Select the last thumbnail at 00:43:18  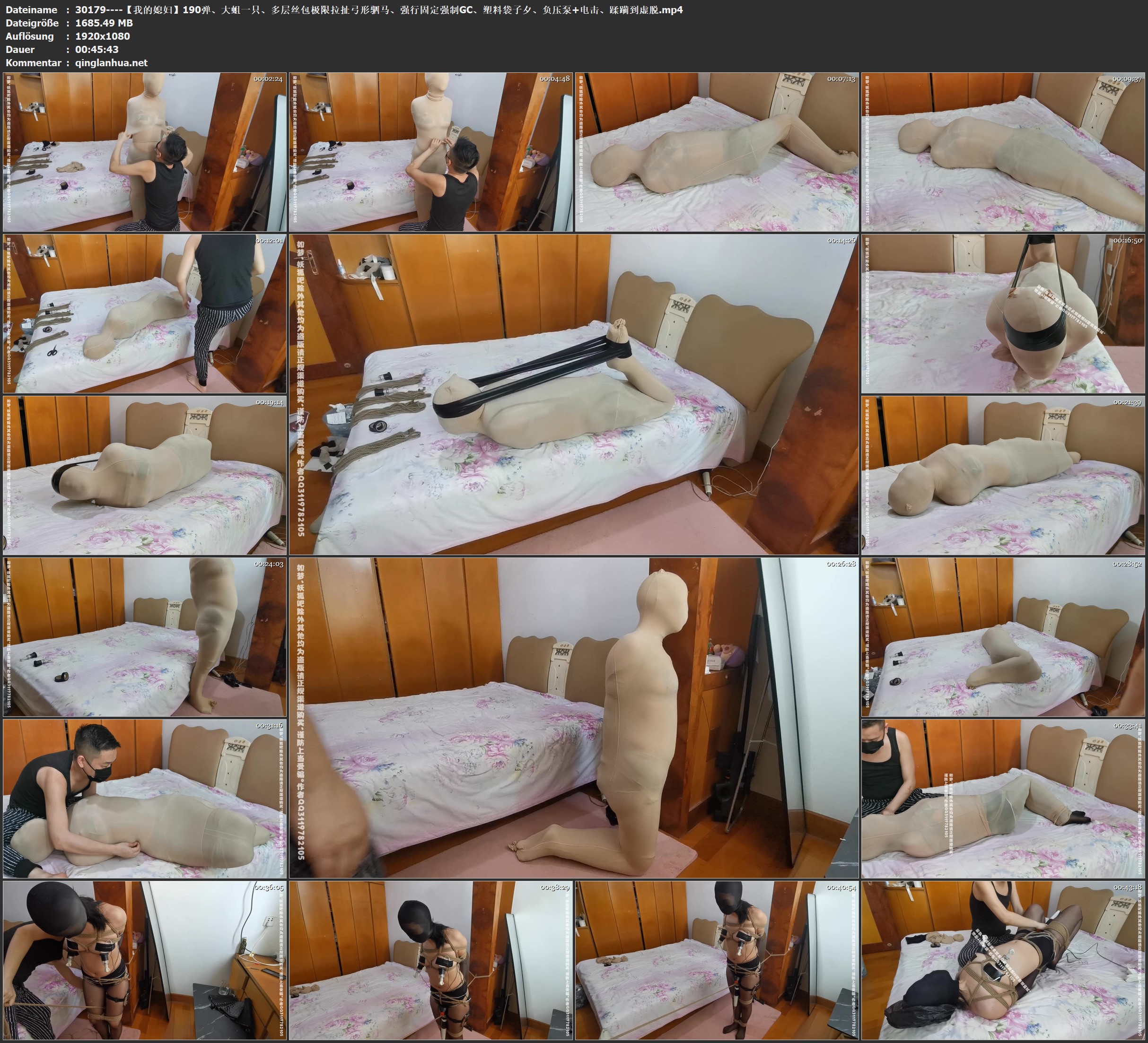(1003, 960)
